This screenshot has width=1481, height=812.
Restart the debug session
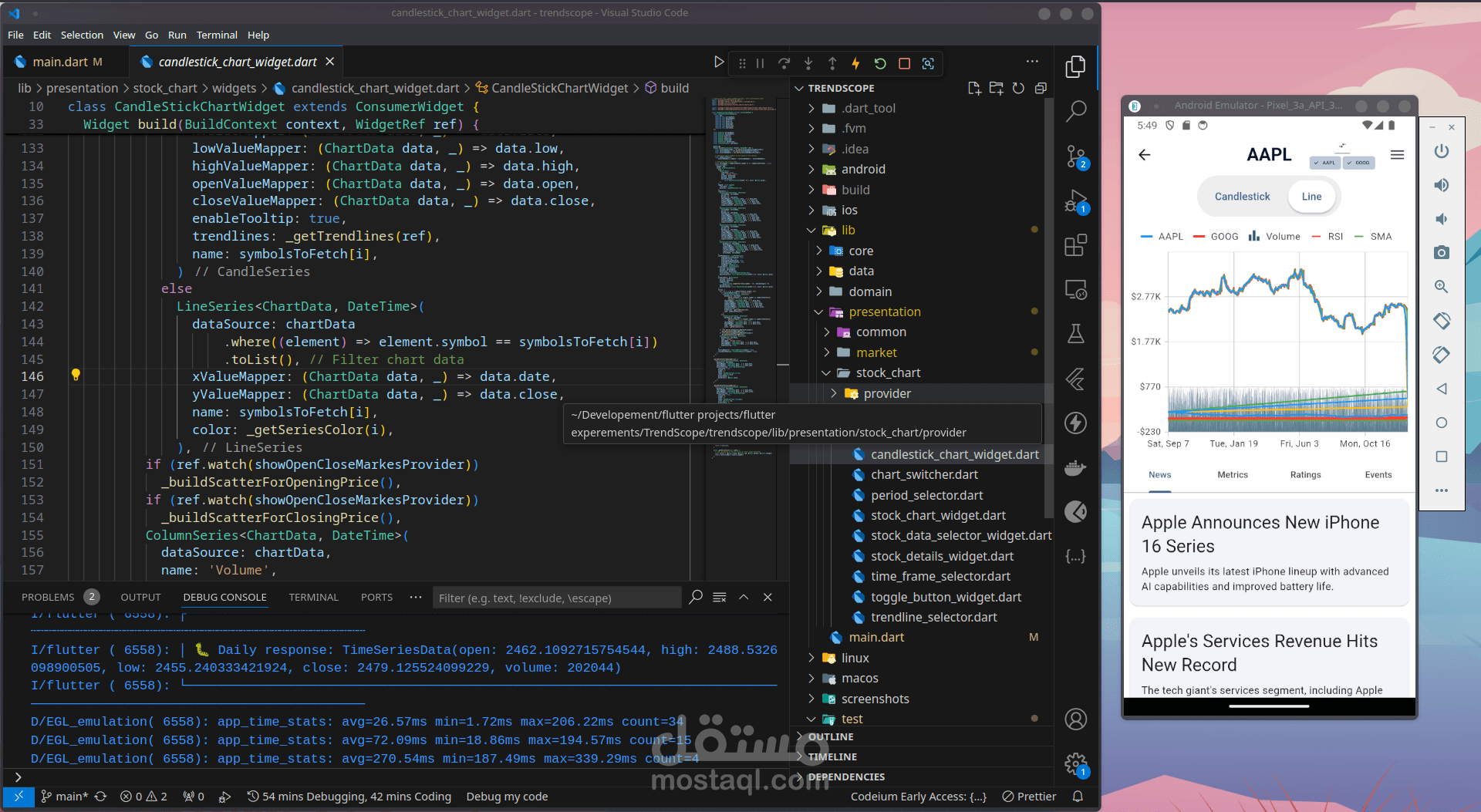(x=880, y=63)
